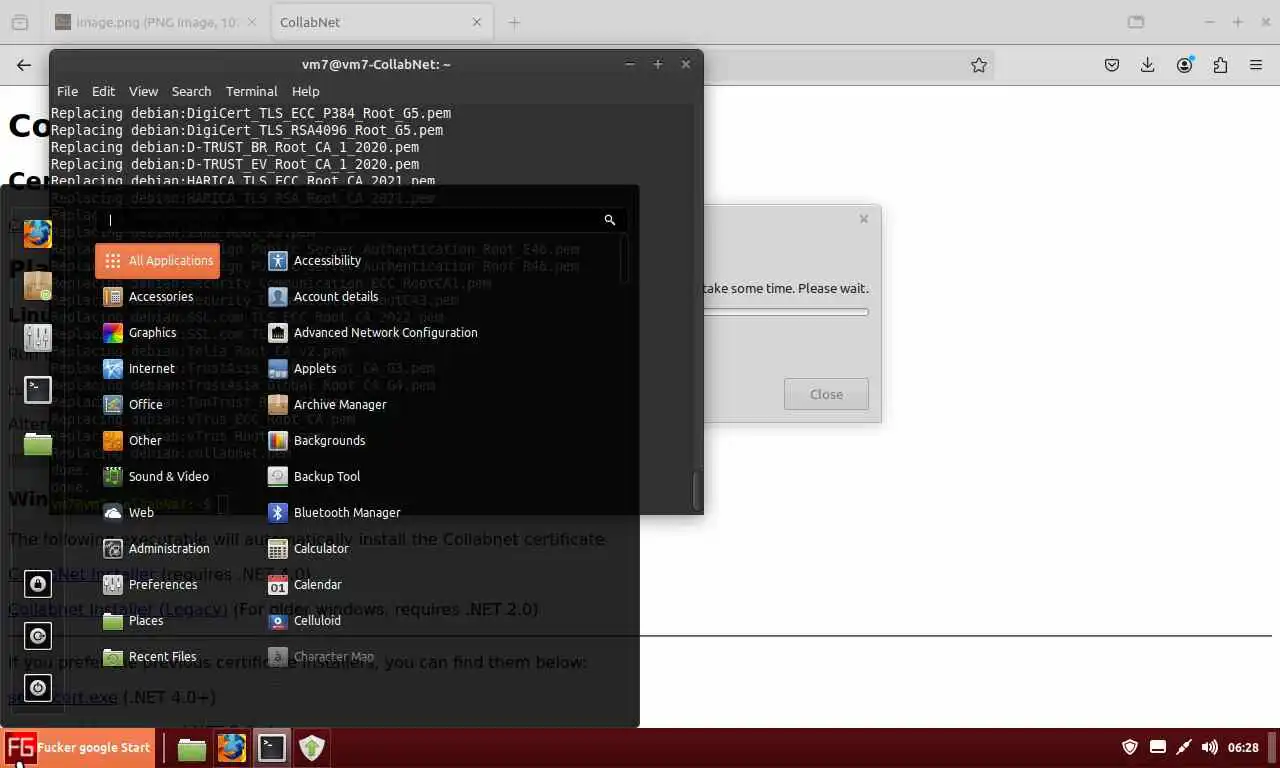
Task: Select the Accessories category
Action: click(x=157, y=297)
